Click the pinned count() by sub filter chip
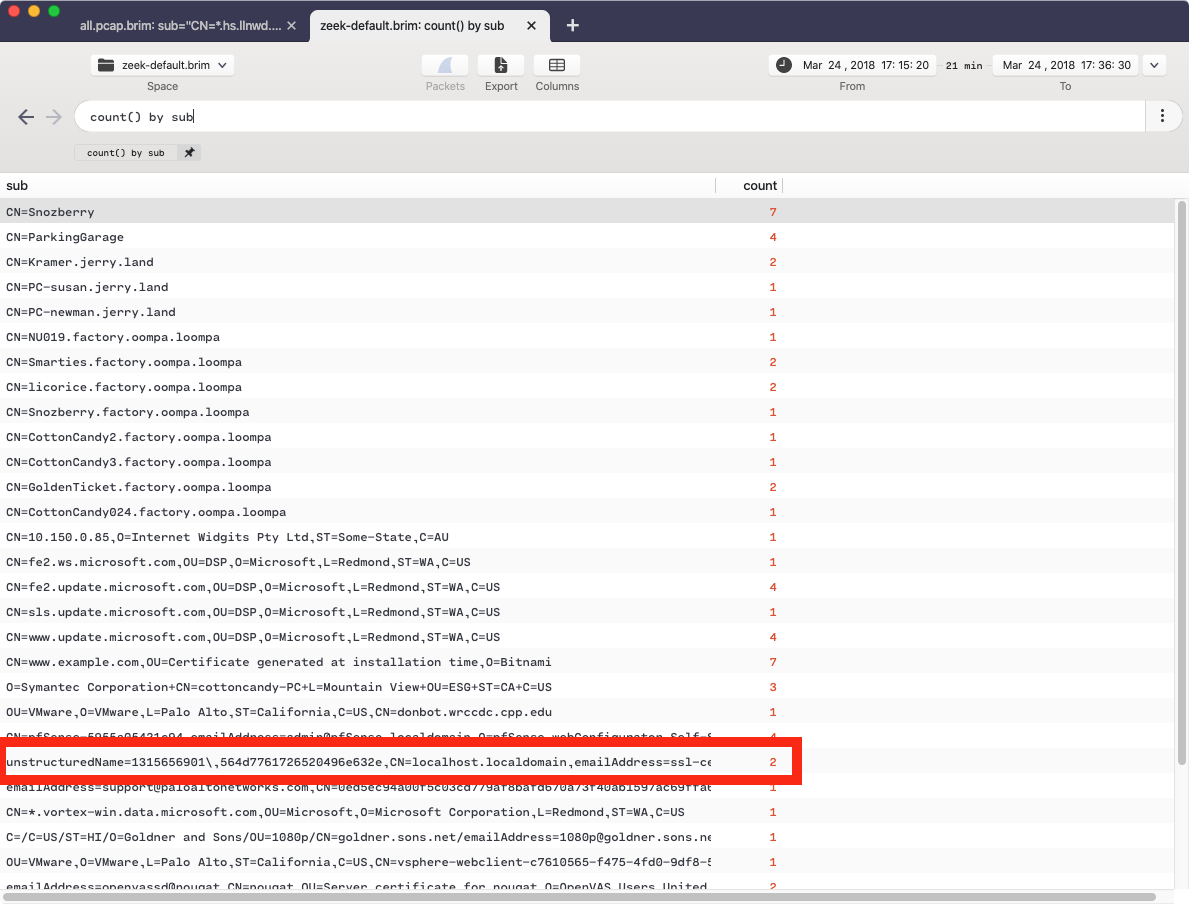1189x904 pixels. point(125,152)
